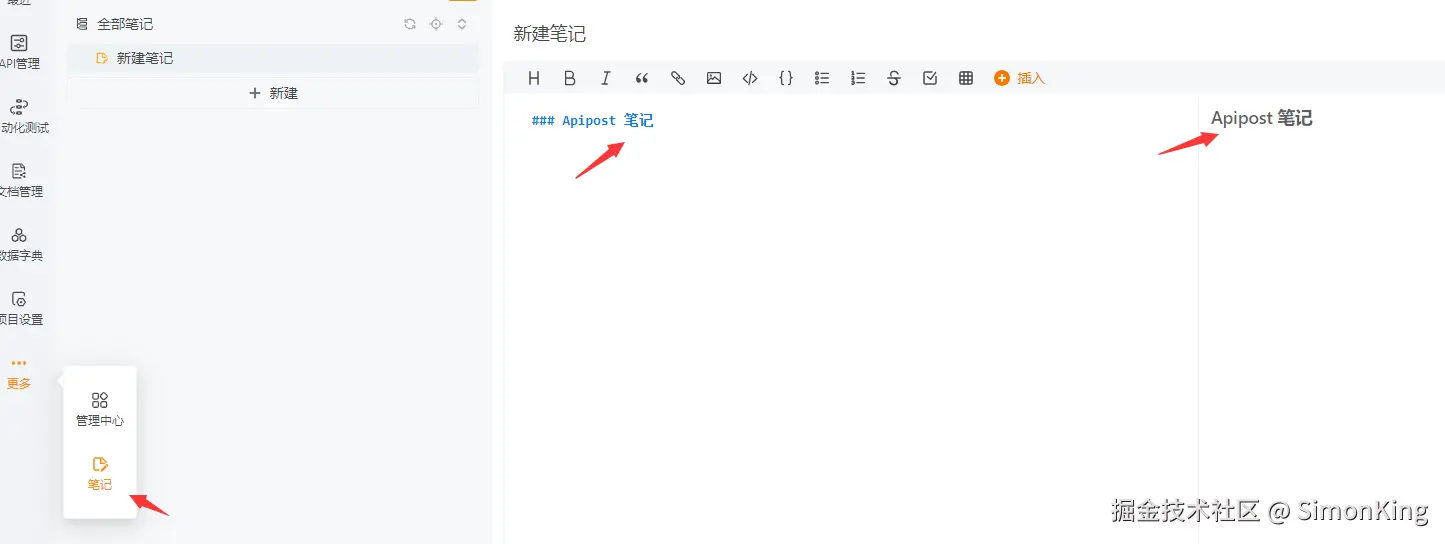Toggle bold formatting in note toolbar
Image resolution: width=1445 pixels, height=544 pixels.
(570, 78)
